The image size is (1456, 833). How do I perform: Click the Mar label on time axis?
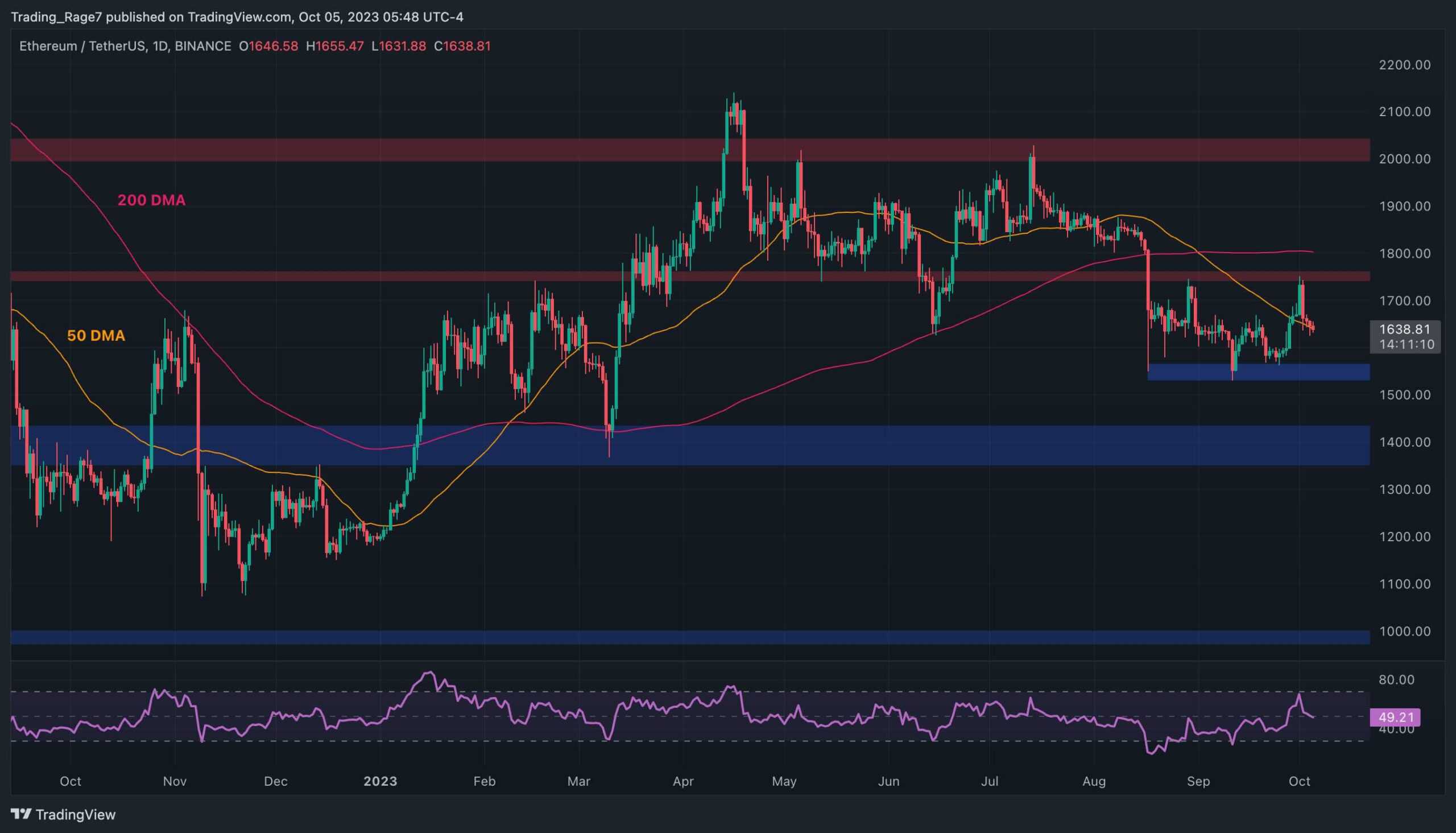[579, 782]
